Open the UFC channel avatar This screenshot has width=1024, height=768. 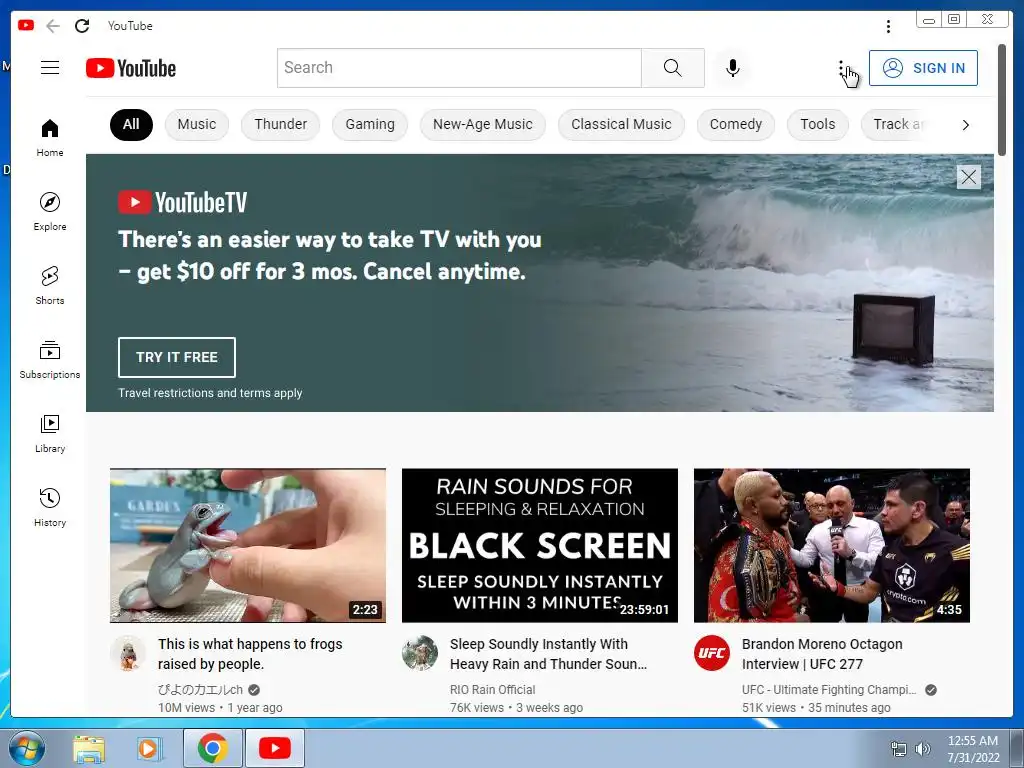(712, 653)
